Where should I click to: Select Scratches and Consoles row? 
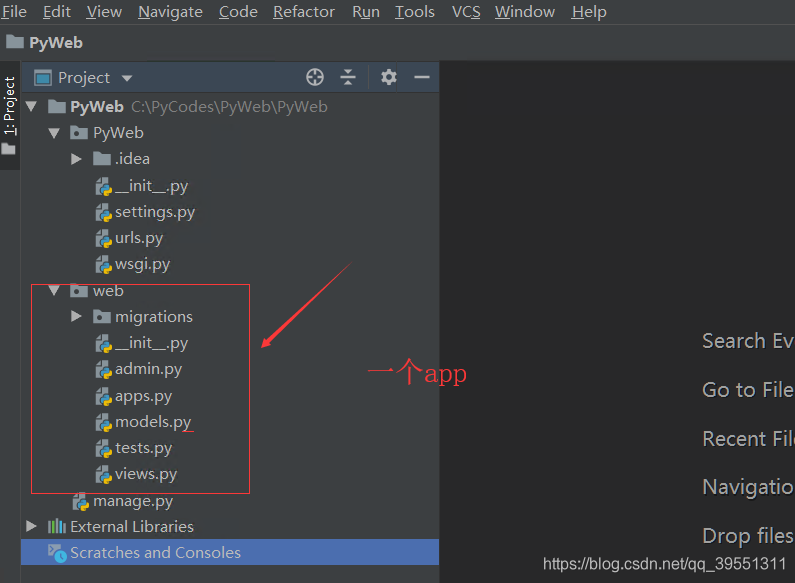(x=230, y=553)
